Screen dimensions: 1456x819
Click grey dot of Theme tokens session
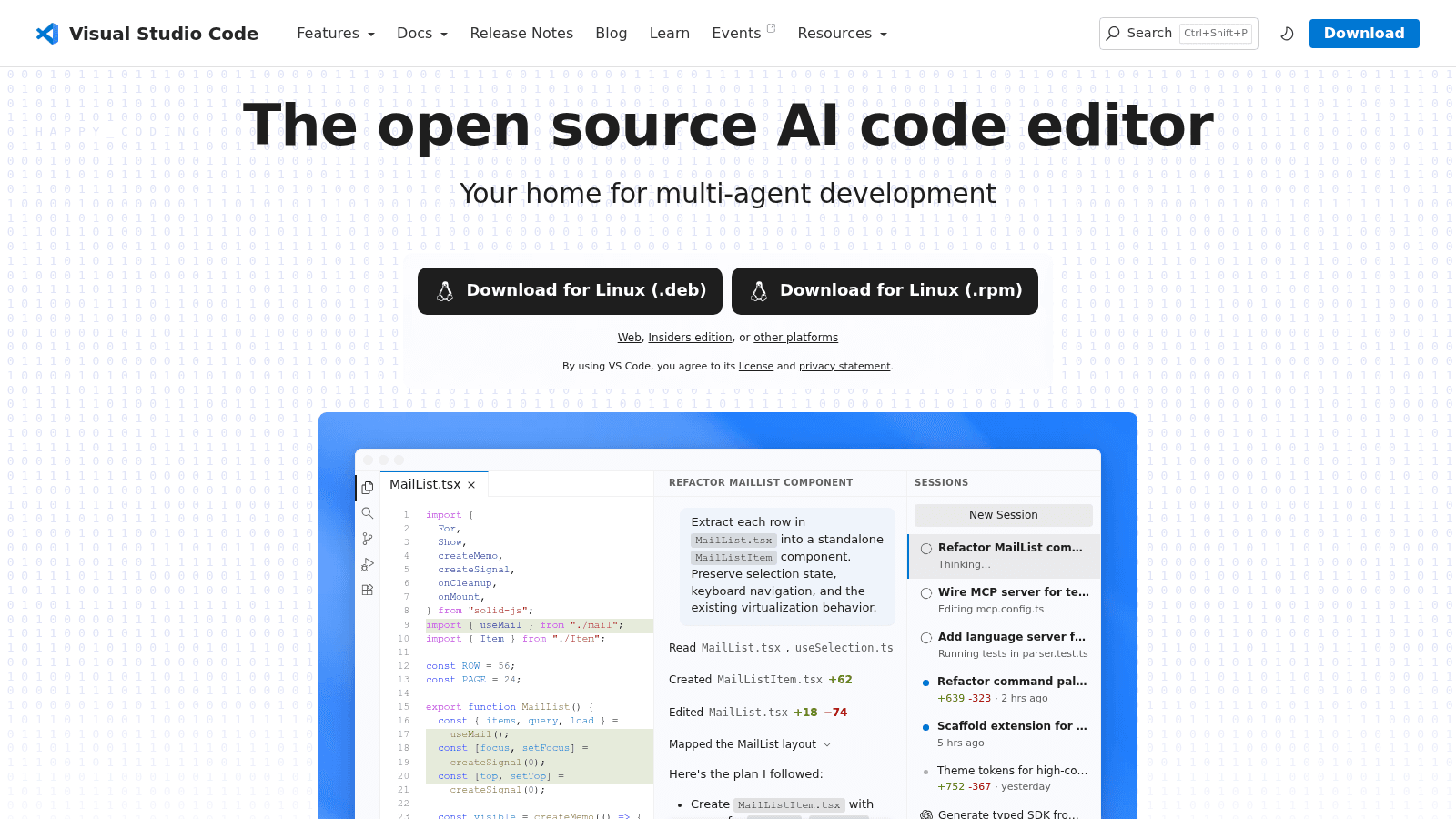click(926, 772)
